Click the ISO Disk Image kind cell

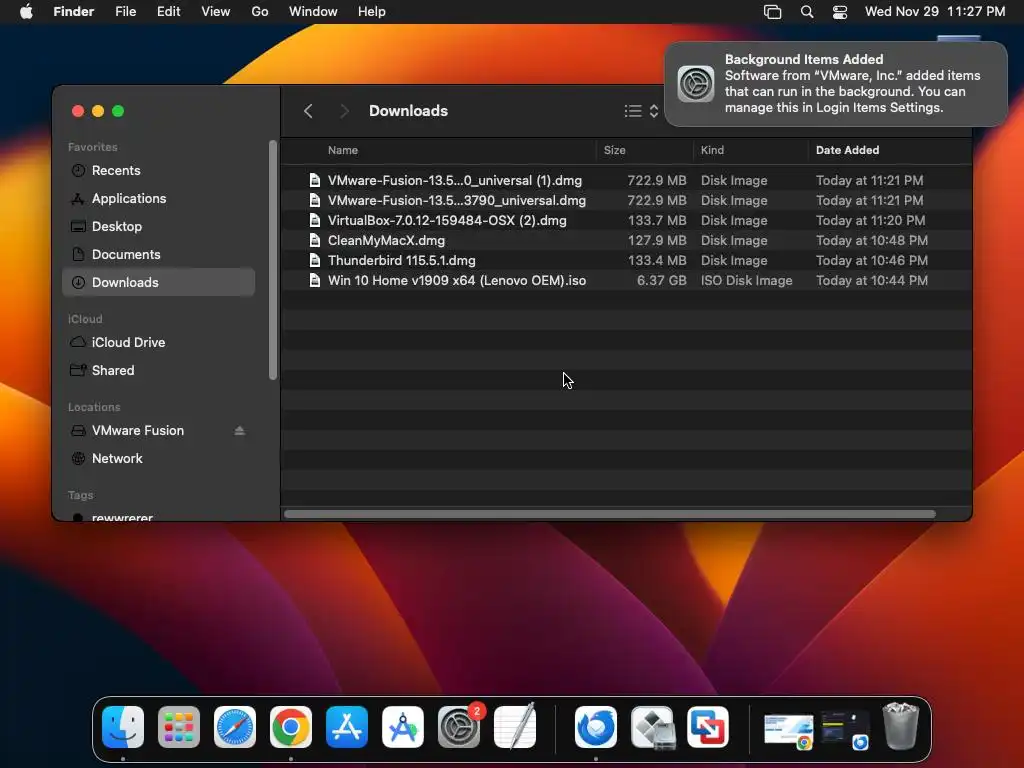746,281
